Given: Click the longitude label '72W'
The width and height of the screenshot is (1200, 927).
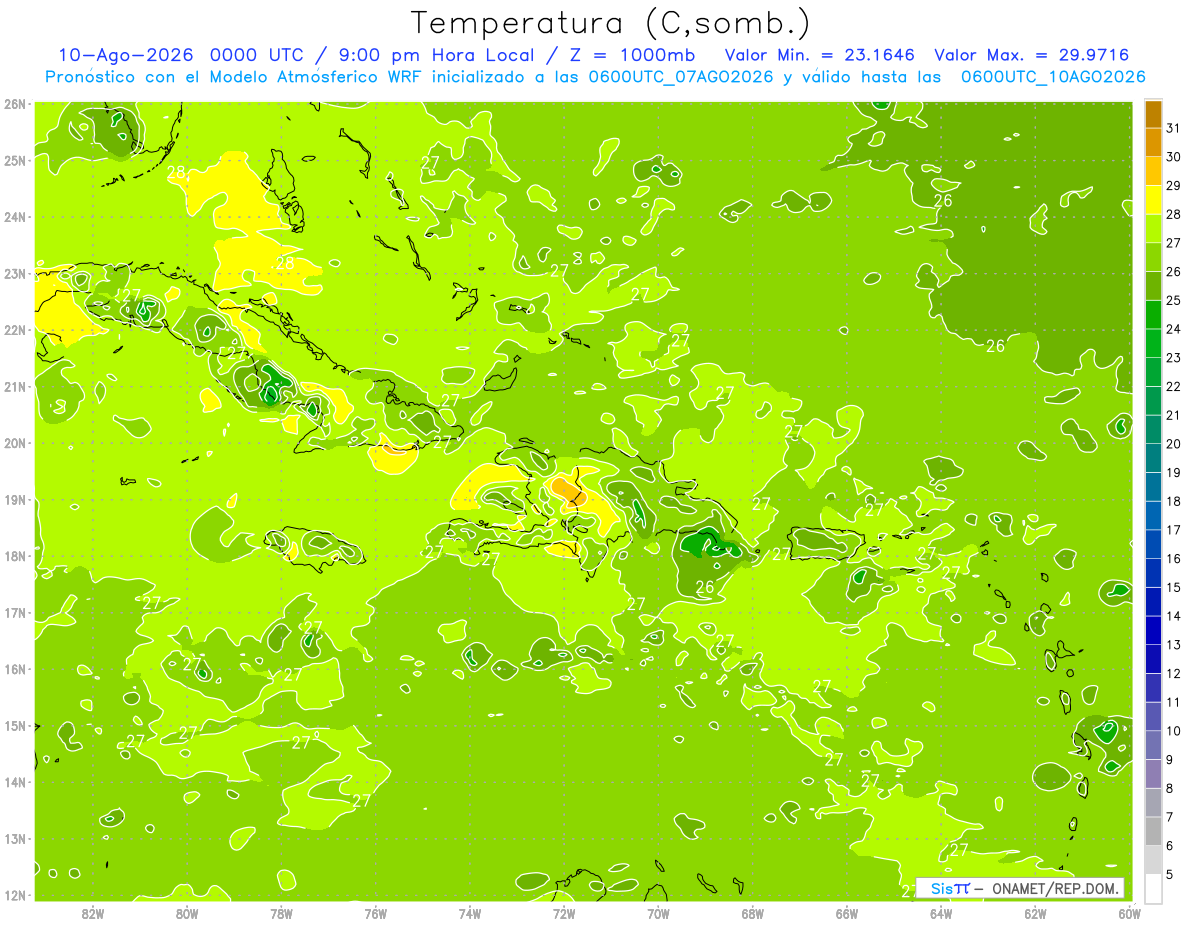Looking at the screenshot, I should pyautogui.click(x=564, y=913).
